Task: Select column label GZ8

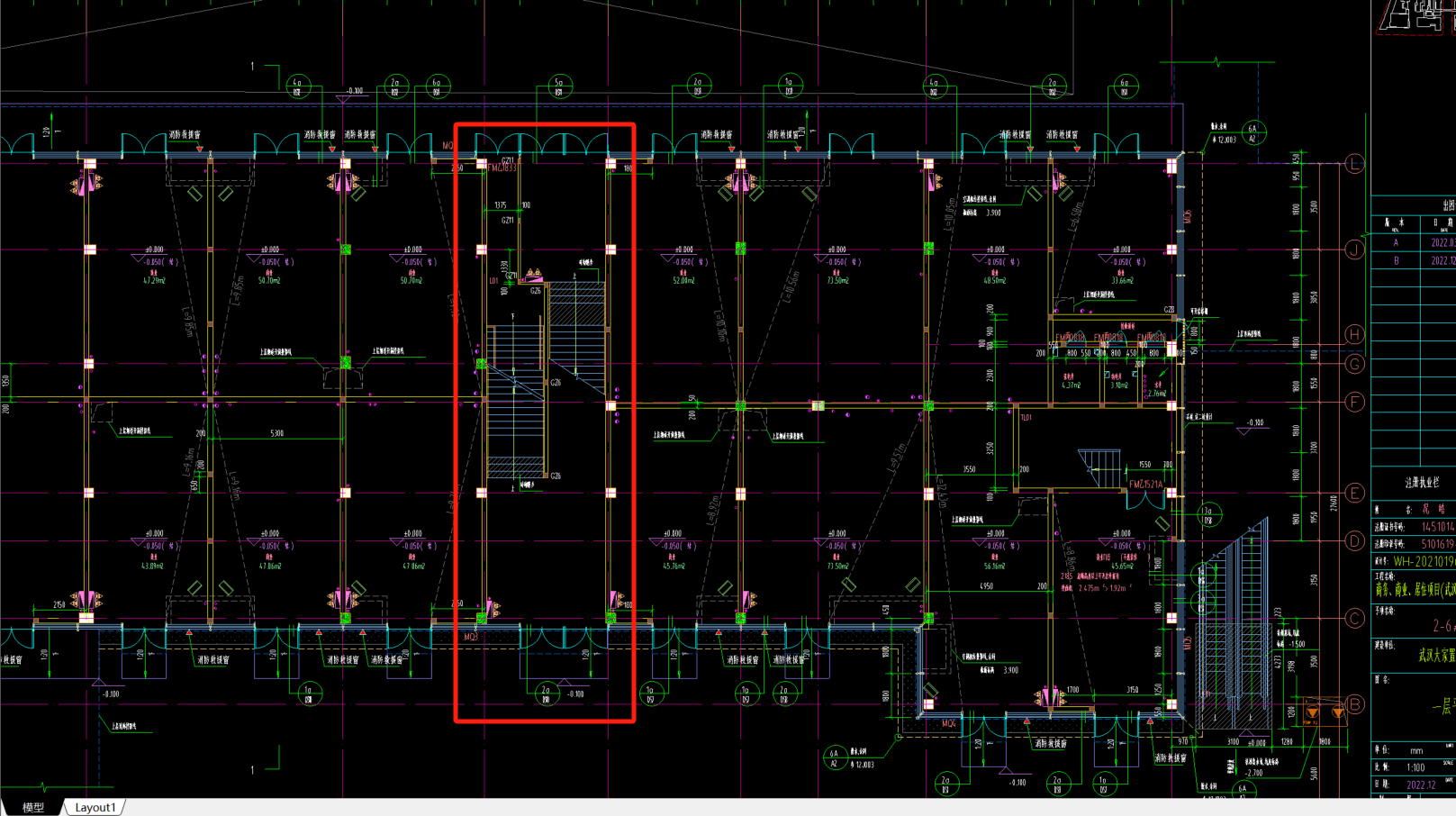Action: coord(1169,310)
